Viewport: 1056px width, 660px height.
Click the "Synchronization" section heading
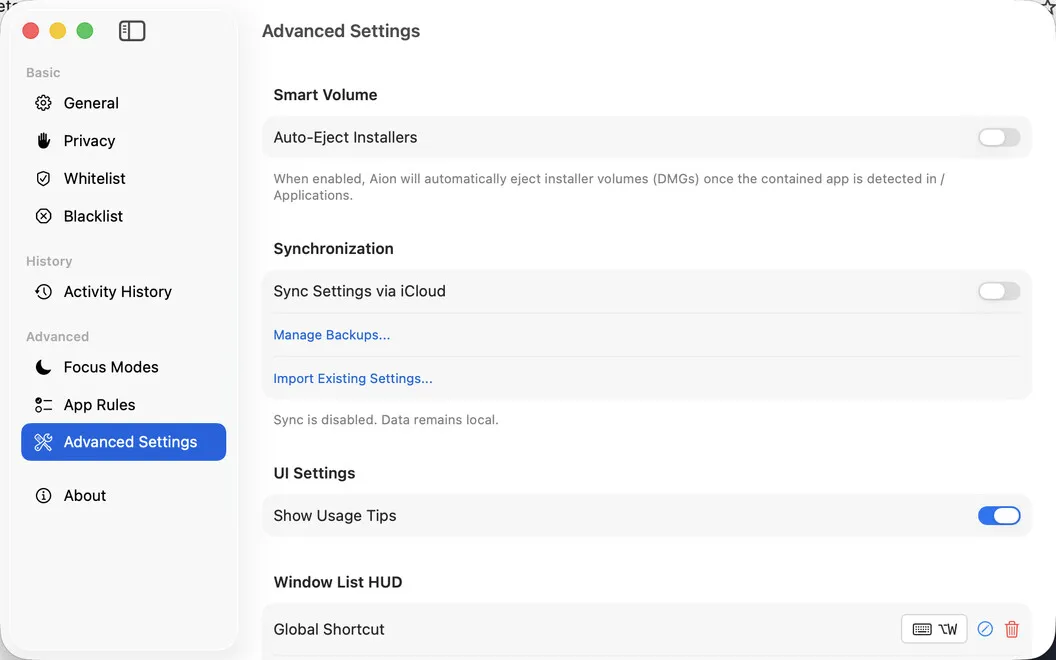pyautogui.click(x=333, y=249)
